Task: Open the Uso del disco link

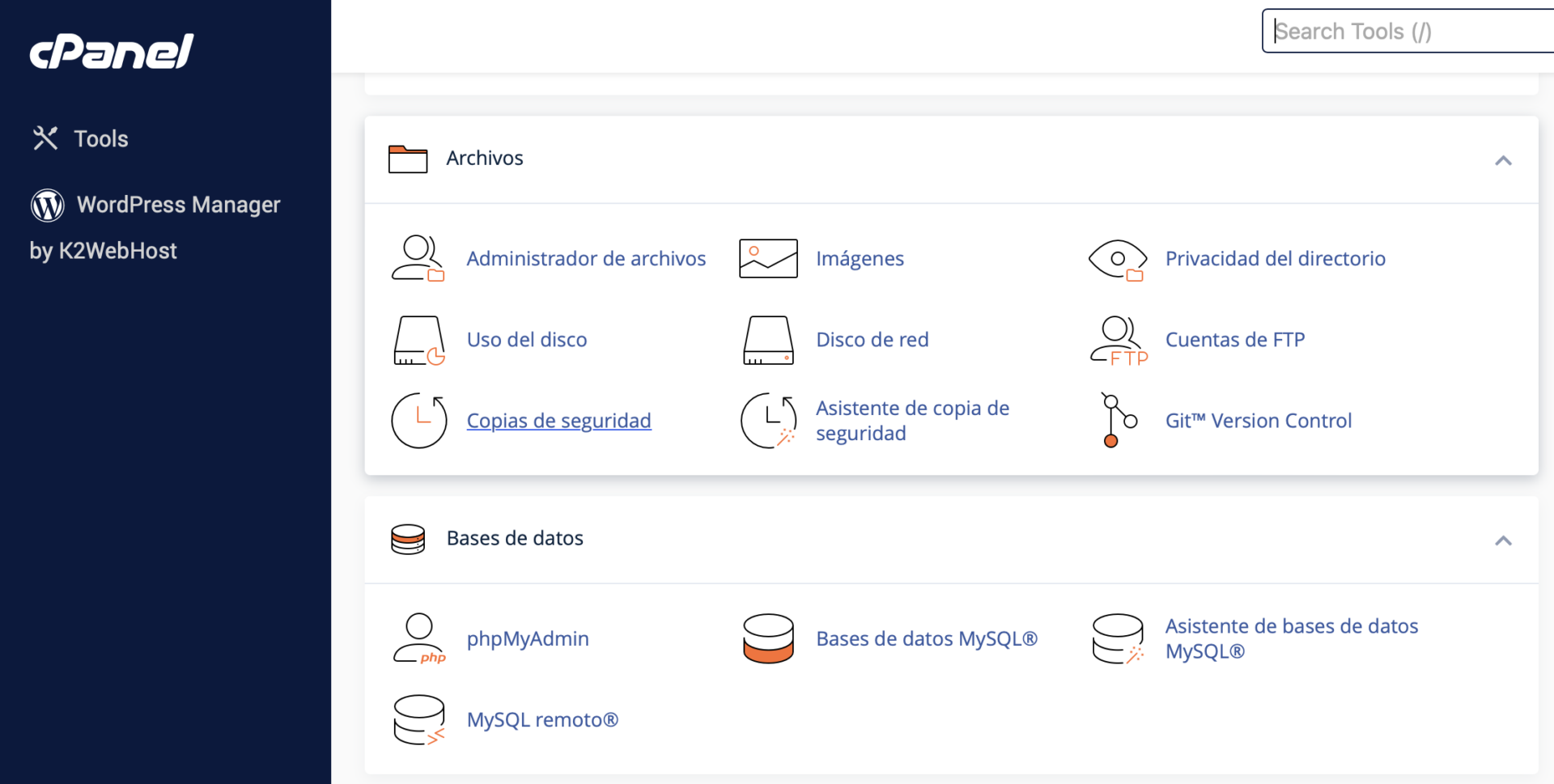Action: pos(527,339)
